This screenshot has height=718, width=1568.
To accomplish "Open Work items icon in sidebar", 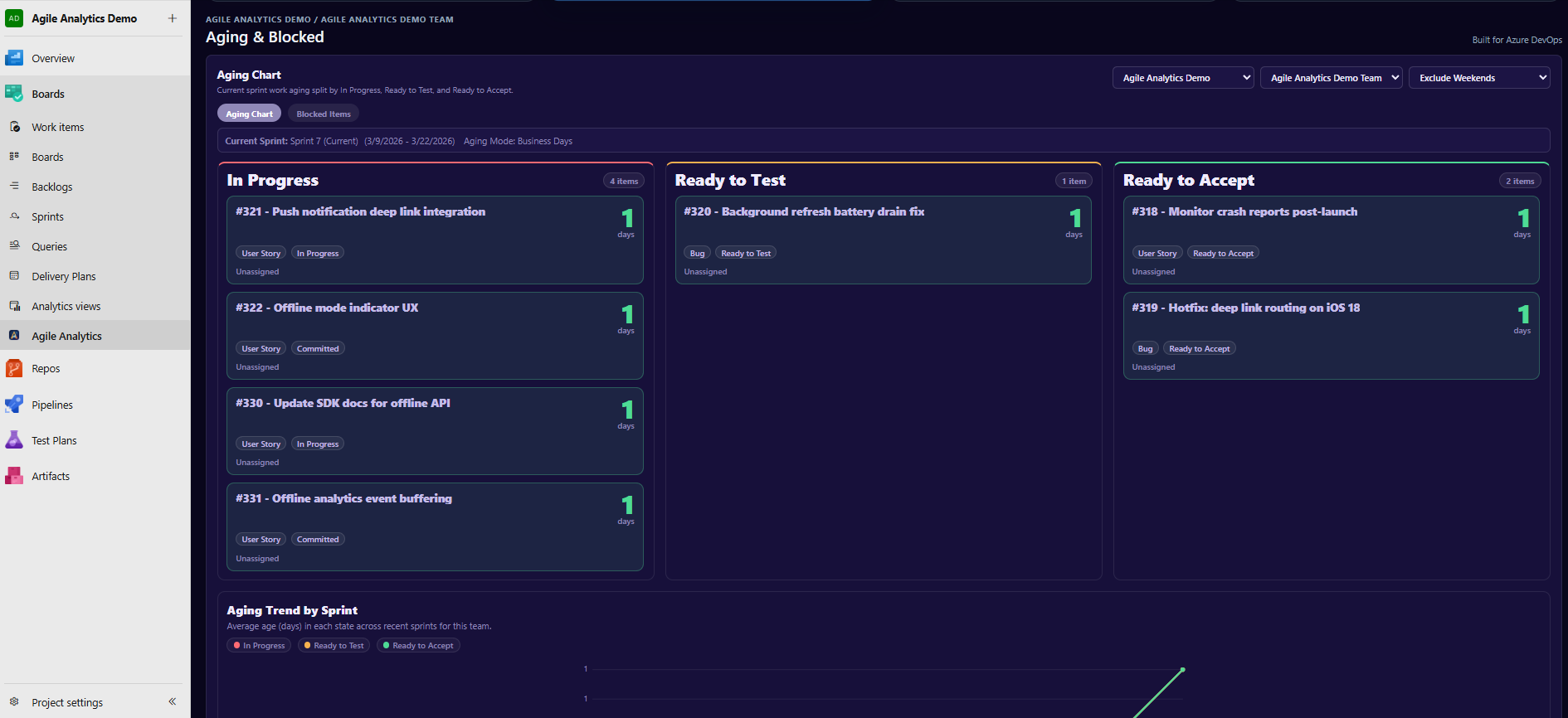I will click(x=14, y=127).
